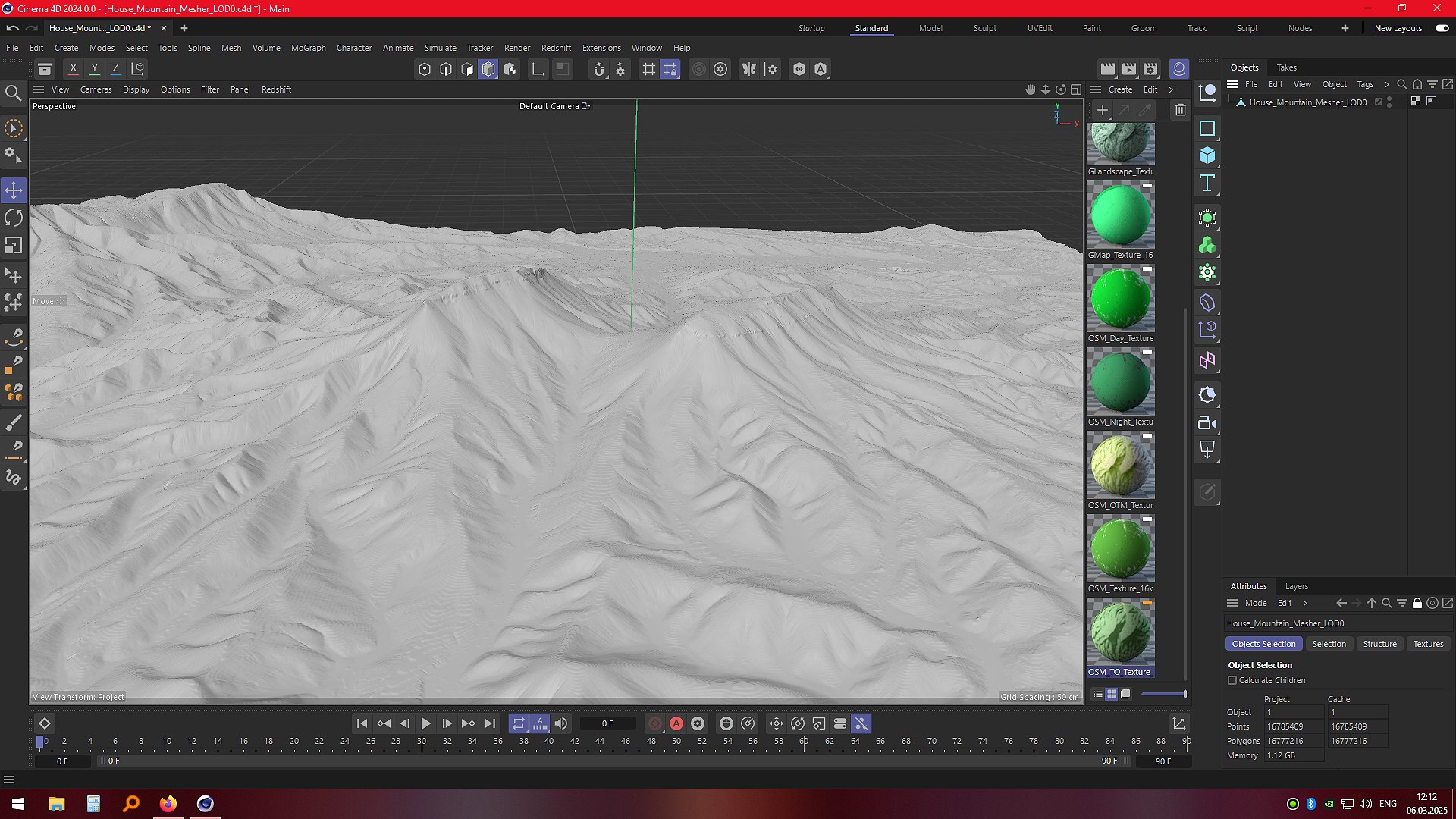Switch to the Layers tab
The image size is (1456, 819).
(1296, 586)
